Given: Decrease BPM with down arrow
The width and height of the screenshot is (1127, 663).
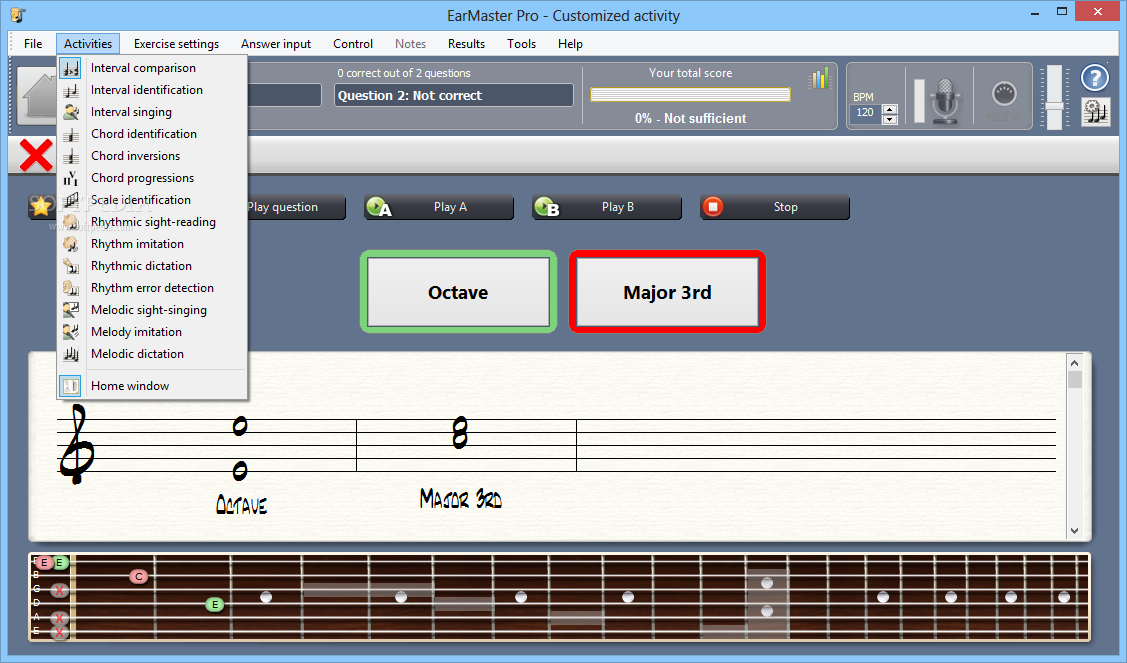Looking at the screenshot, I should pos(890,119).
